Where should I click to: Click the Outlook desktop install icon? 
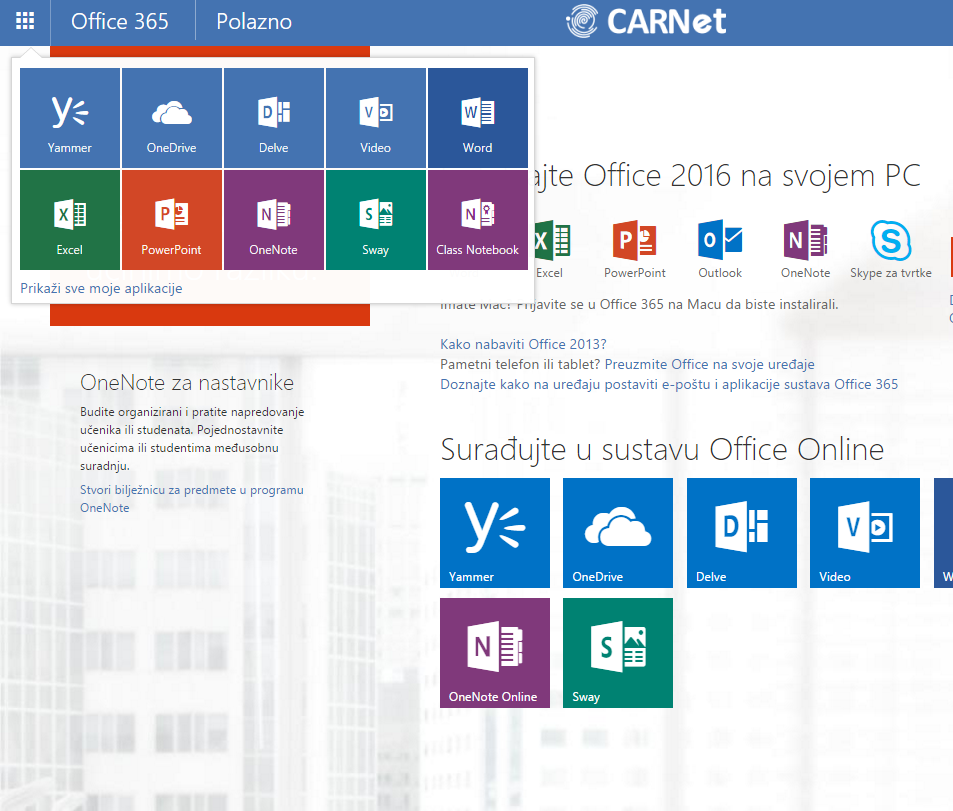point(720,248)
